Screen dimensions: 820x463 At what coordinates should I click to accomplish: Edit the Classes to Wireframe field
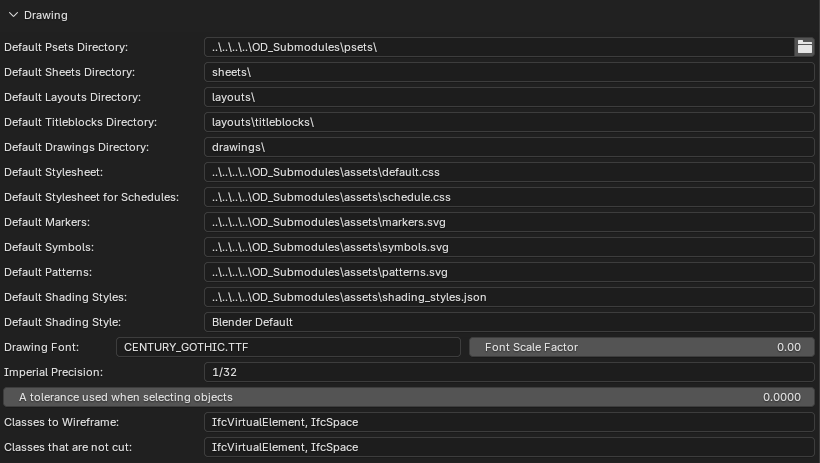click(x=509, y=422)
